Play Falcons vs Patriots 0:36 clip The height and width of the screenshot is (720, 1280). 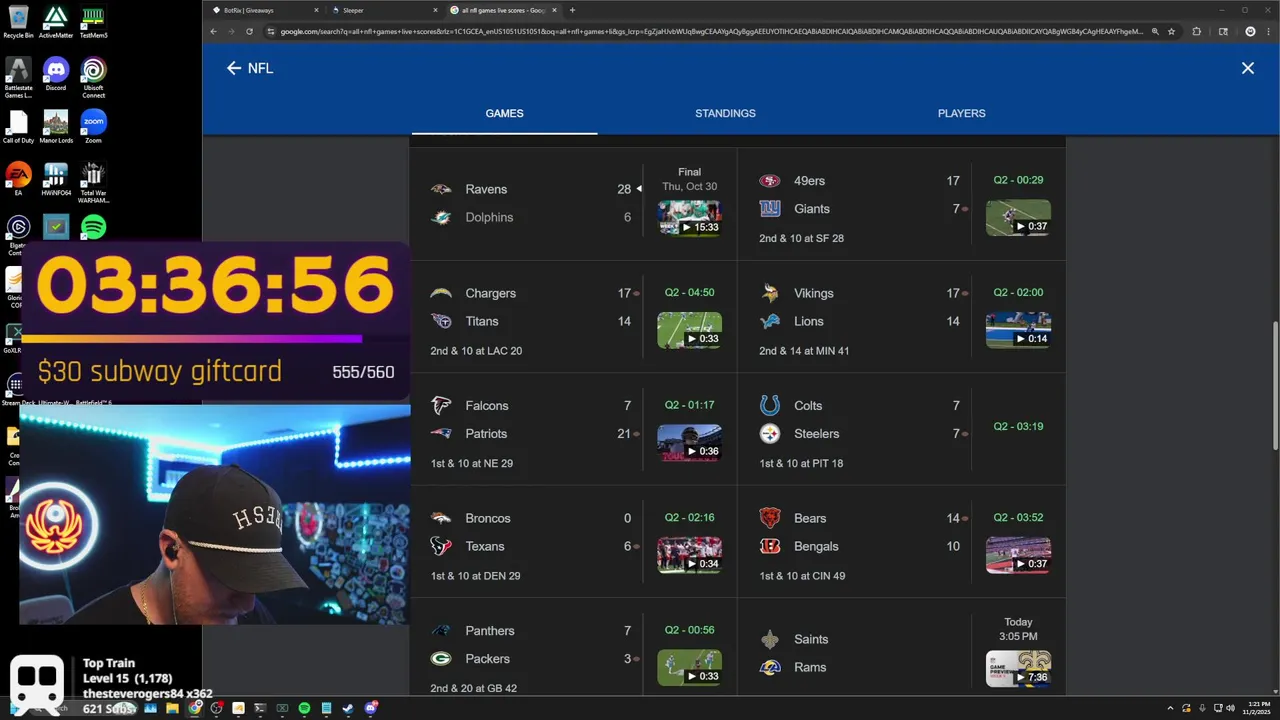689,442
